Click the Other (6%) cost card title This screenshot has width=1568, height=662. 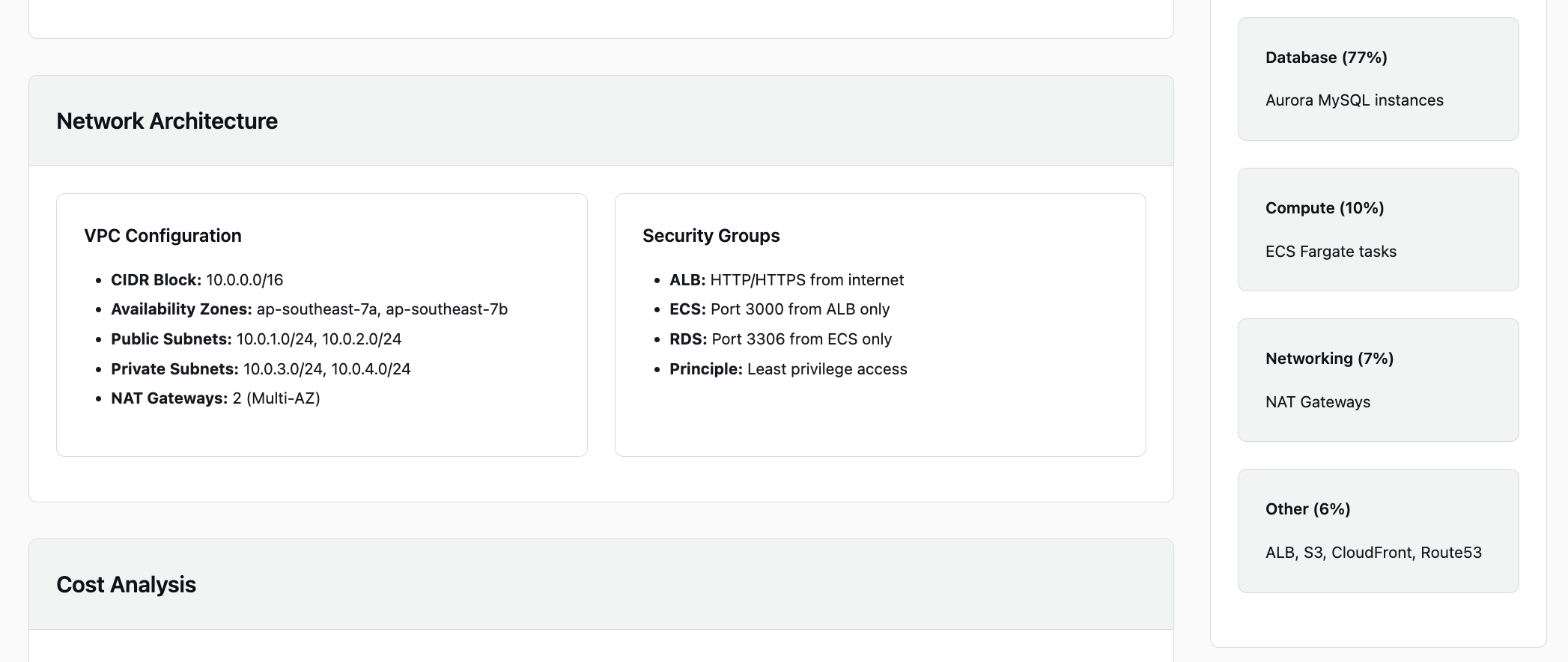point(1307,509)
